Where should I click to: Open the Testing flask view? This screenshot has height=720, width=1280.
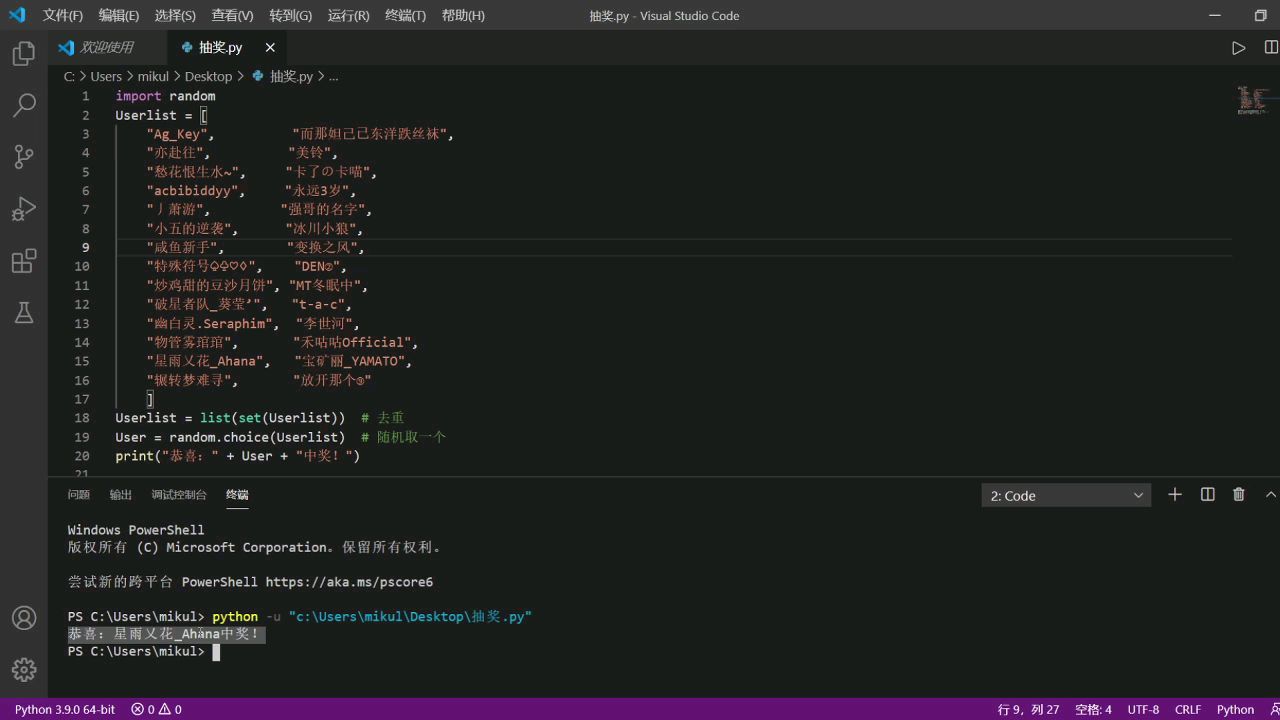[x=24, y=313]
